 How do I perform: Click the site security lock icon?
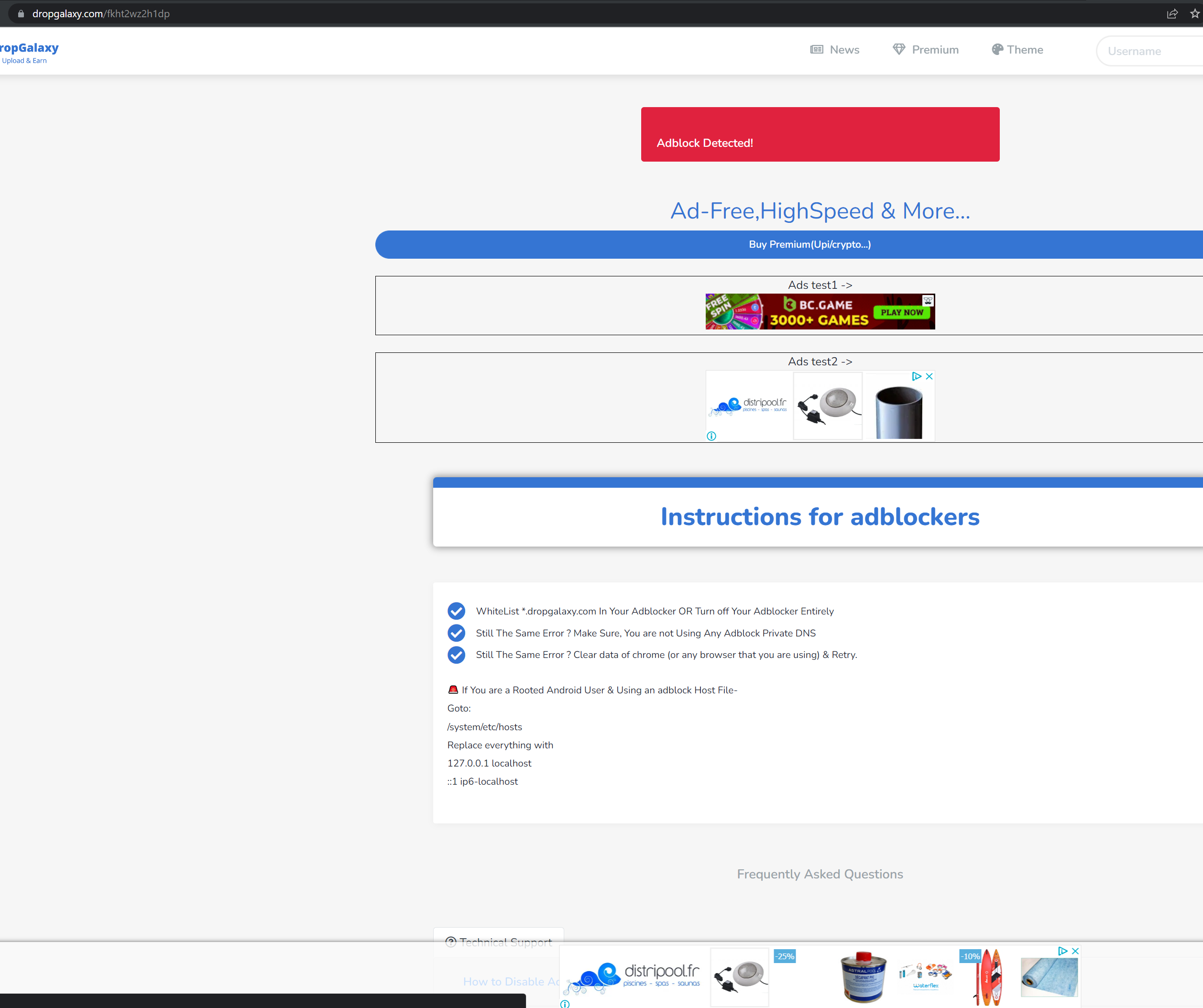(21, 13)
